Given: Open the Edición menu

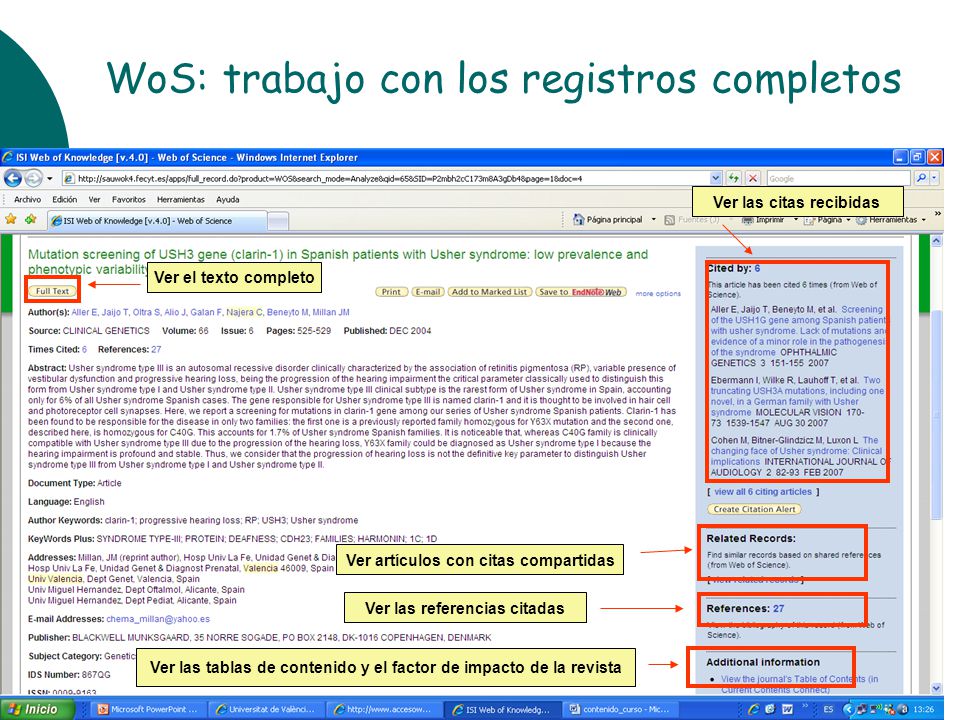Looking at the screenshot, I should click(x=64, y=200).
